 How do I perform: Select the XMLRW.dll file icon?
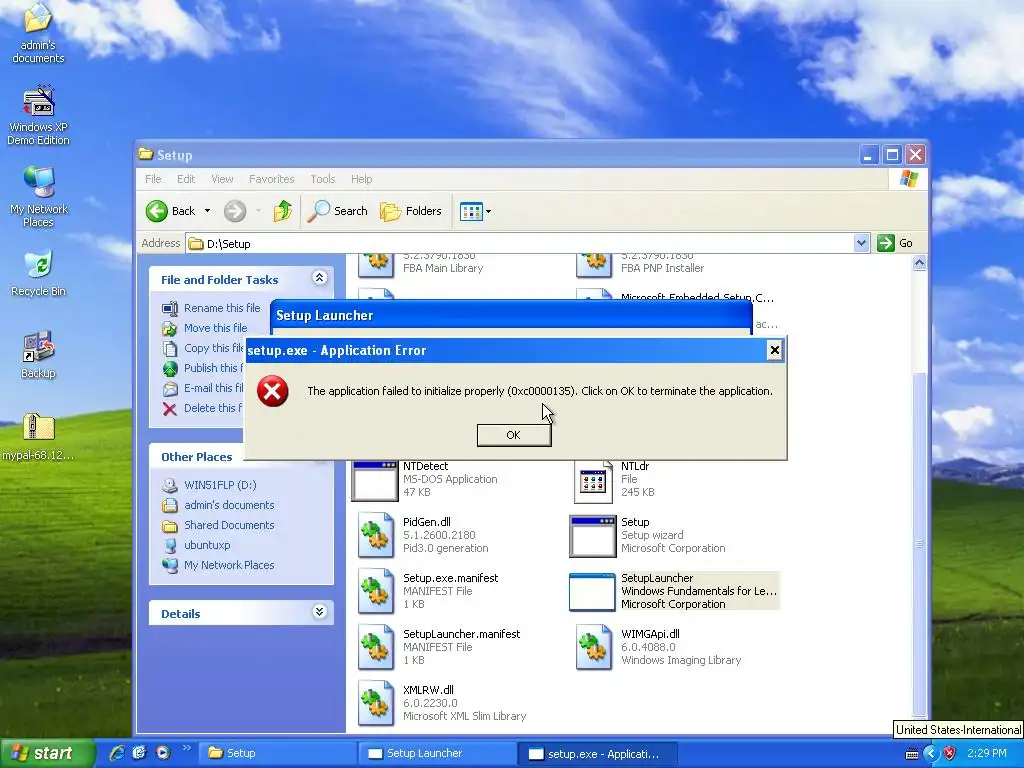tap(376, 704)
